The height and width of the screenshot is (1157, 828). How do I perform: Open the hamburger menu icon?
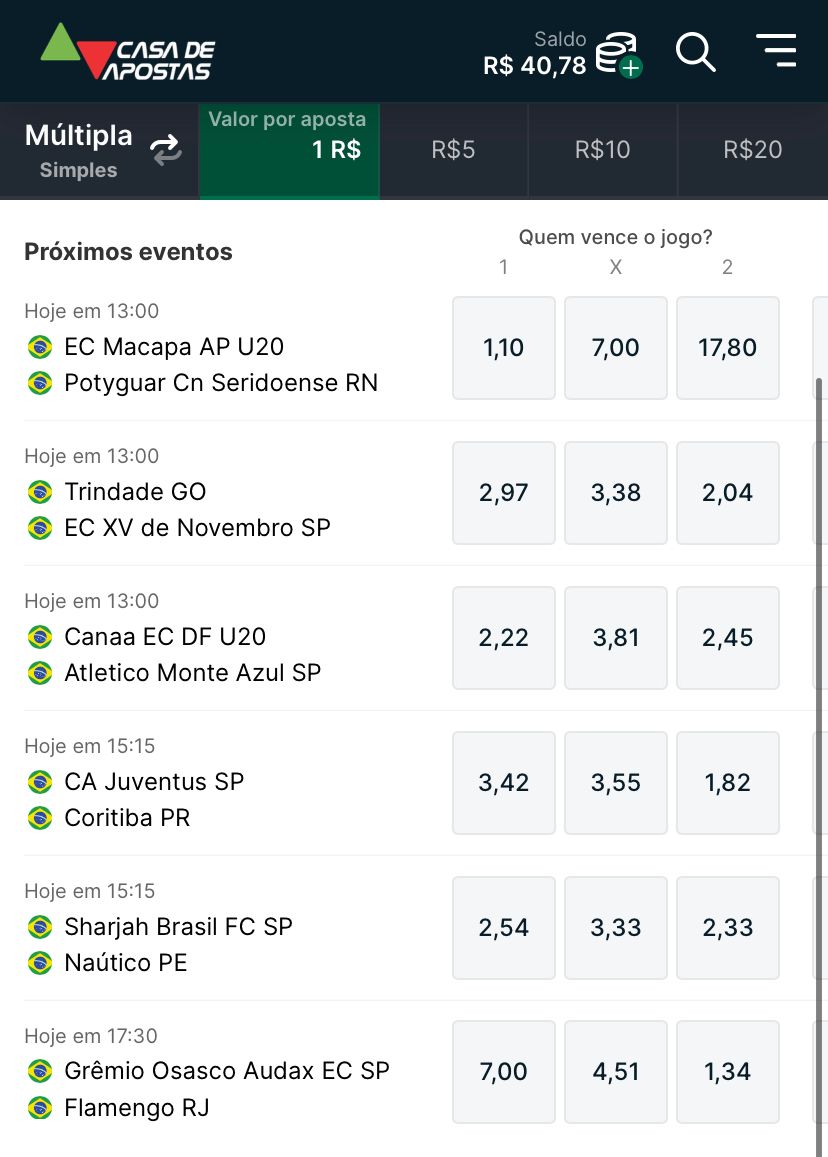coord(776,51)
